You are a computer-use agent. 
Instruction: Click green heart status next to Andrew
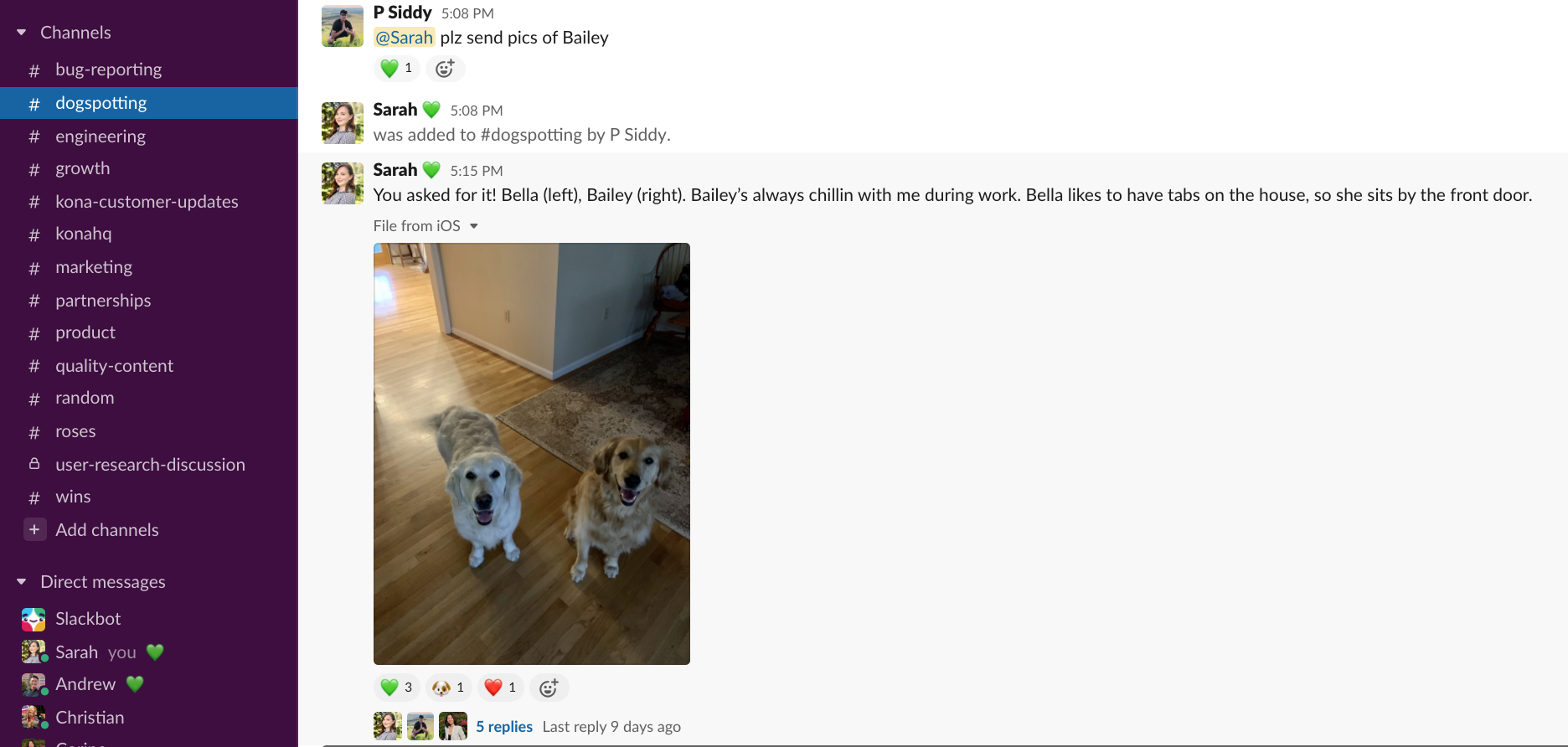click(x=135, y=684)
